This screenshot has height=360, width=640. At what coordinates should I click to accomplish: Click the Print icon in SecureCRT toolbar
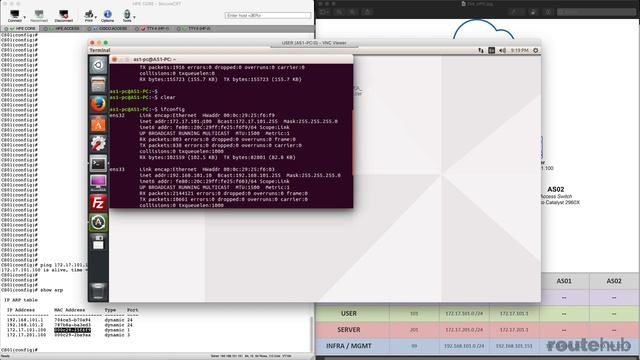tap(89, 16)
